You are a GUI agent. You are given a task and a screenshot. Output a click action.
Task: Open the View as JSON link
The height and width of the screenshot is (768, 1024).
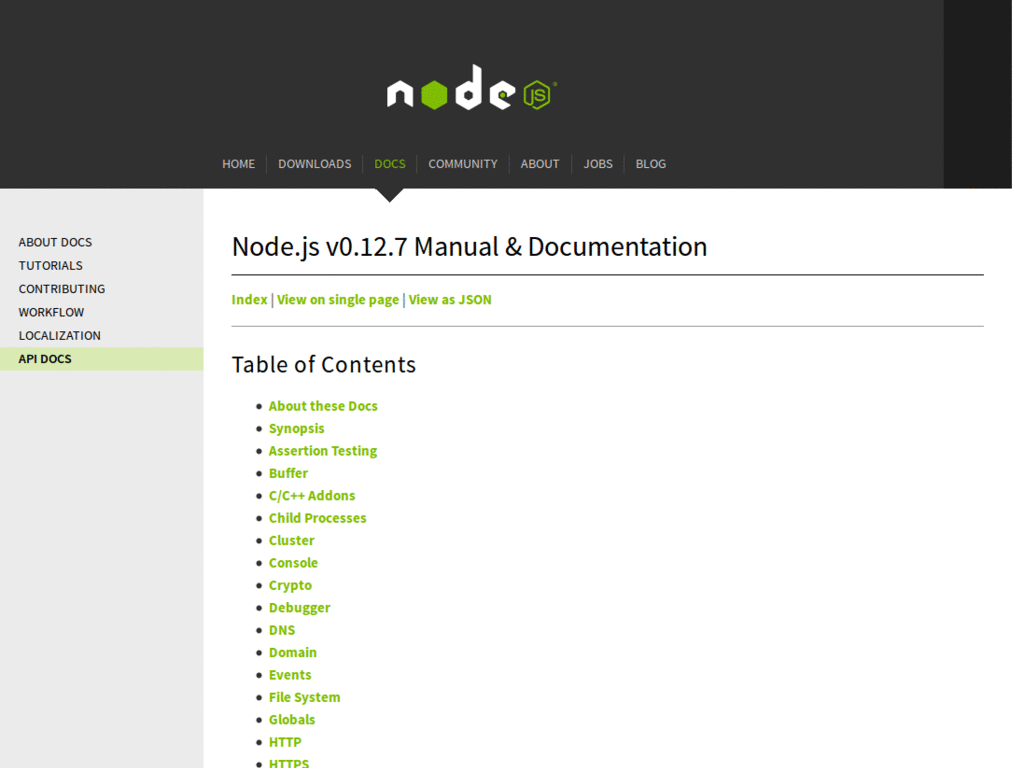click(450, 299)
